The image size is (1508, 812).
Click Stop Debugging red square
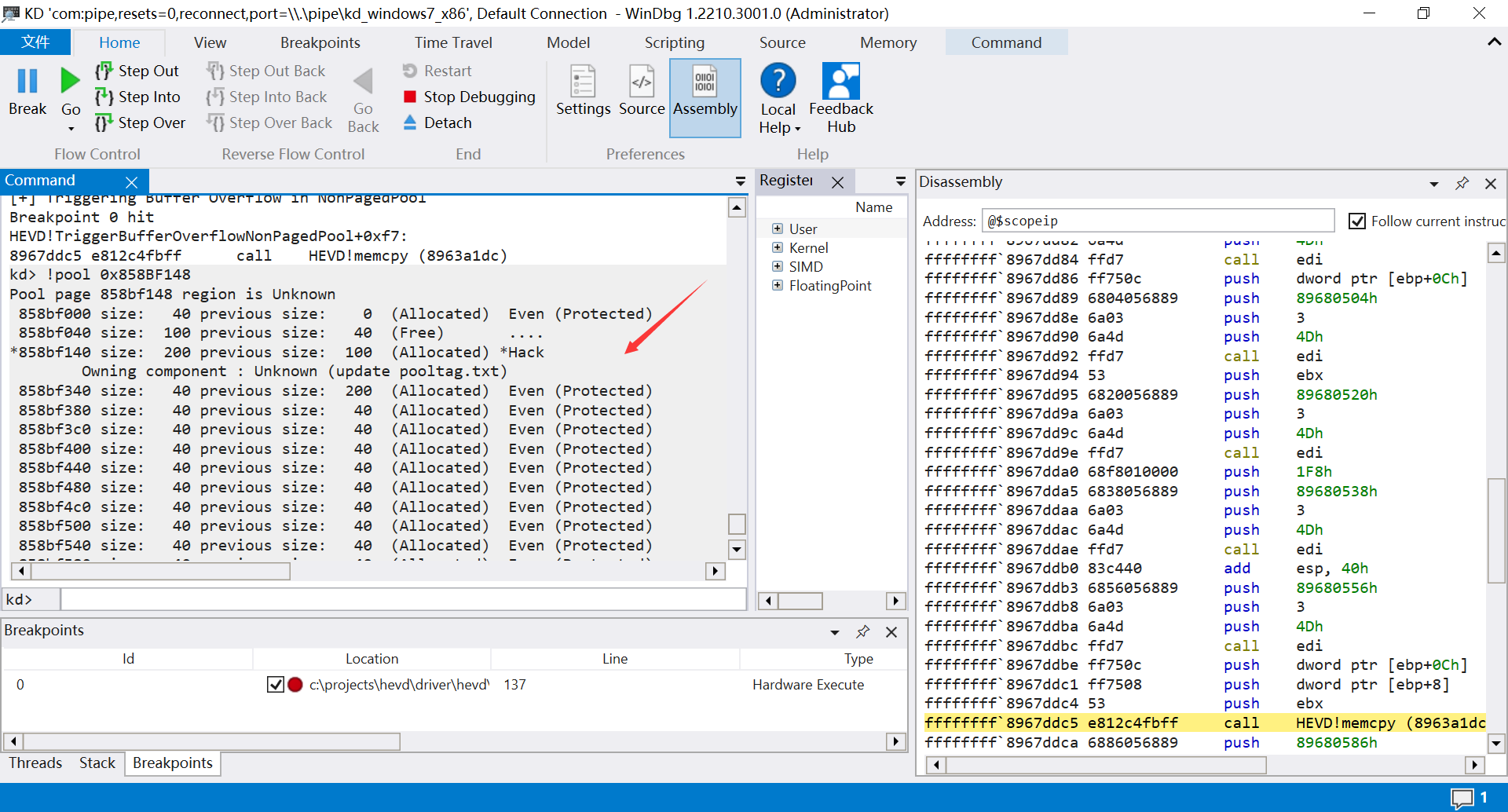tap(409, 97)
